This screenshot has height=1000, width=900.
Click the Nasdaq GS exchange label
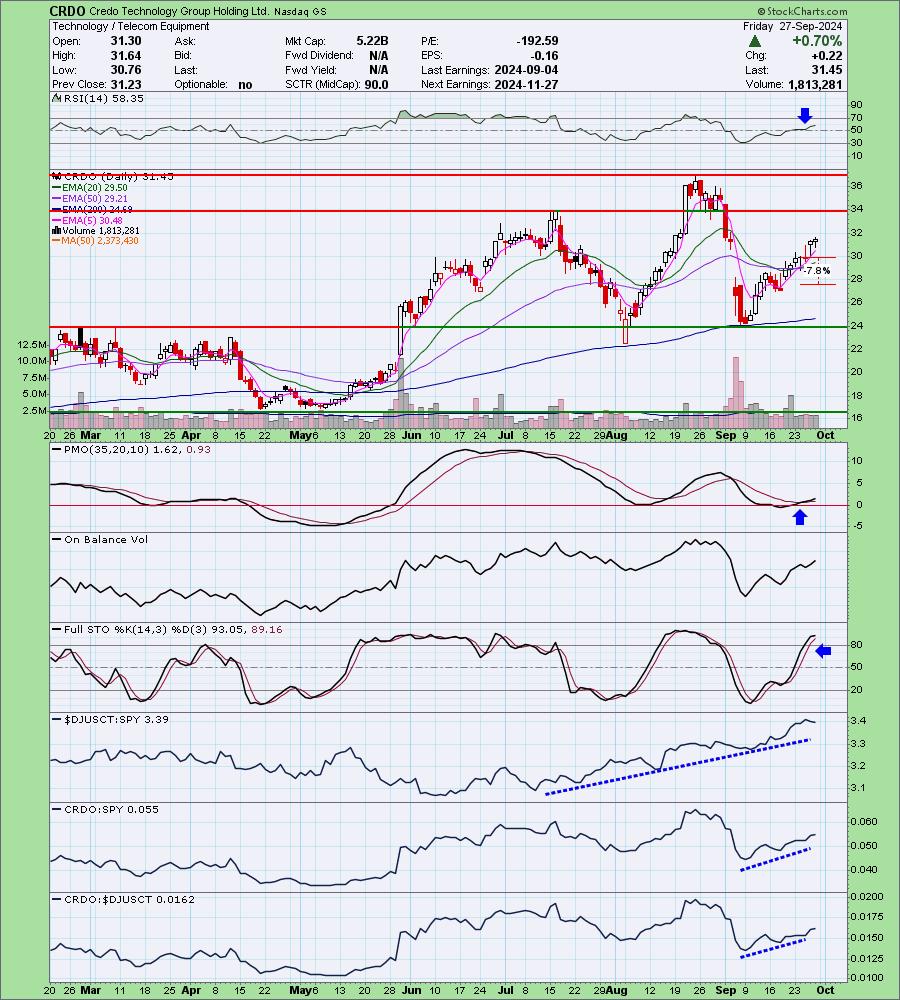click(300, 12)
